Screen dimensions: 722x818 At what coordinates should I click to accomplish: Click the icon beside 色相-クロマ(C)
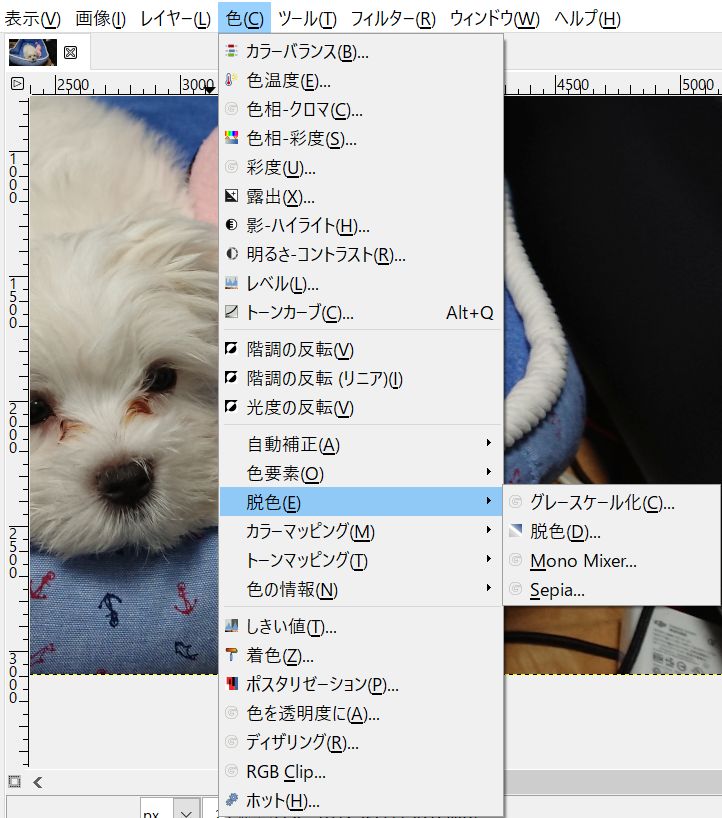coord(231,109)
